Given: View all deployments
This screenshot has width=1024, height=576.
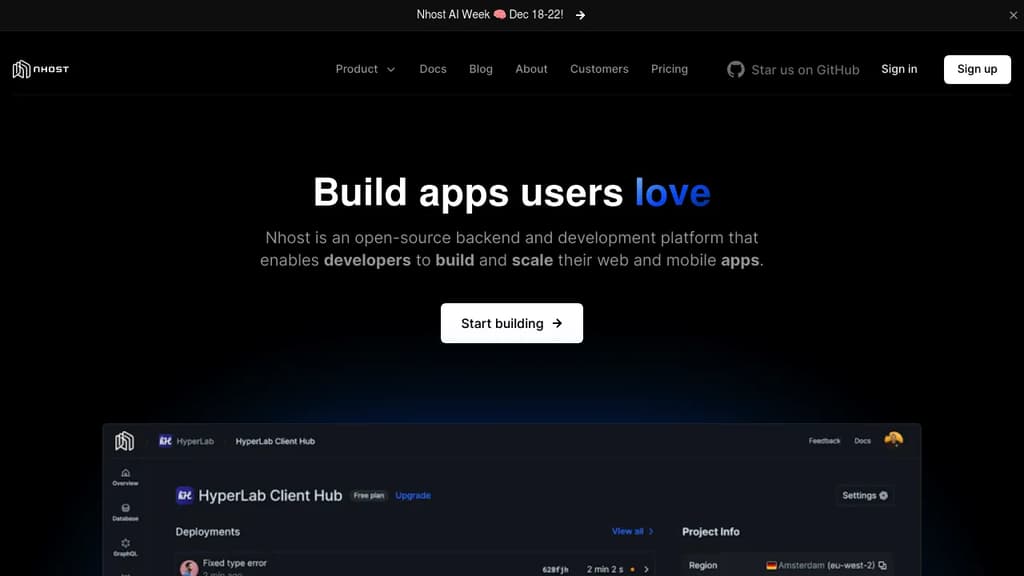Looking at the screenshot, I should [630, 531].
